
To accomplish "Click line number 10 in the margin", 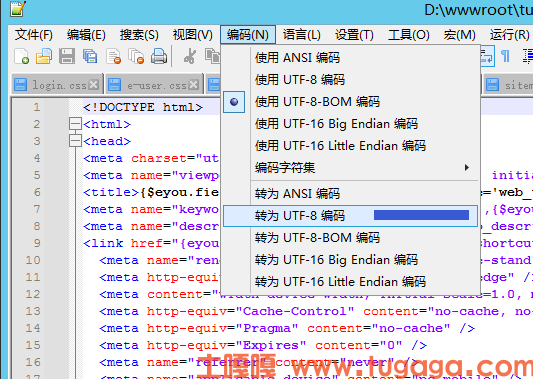I will coord(33,260).
